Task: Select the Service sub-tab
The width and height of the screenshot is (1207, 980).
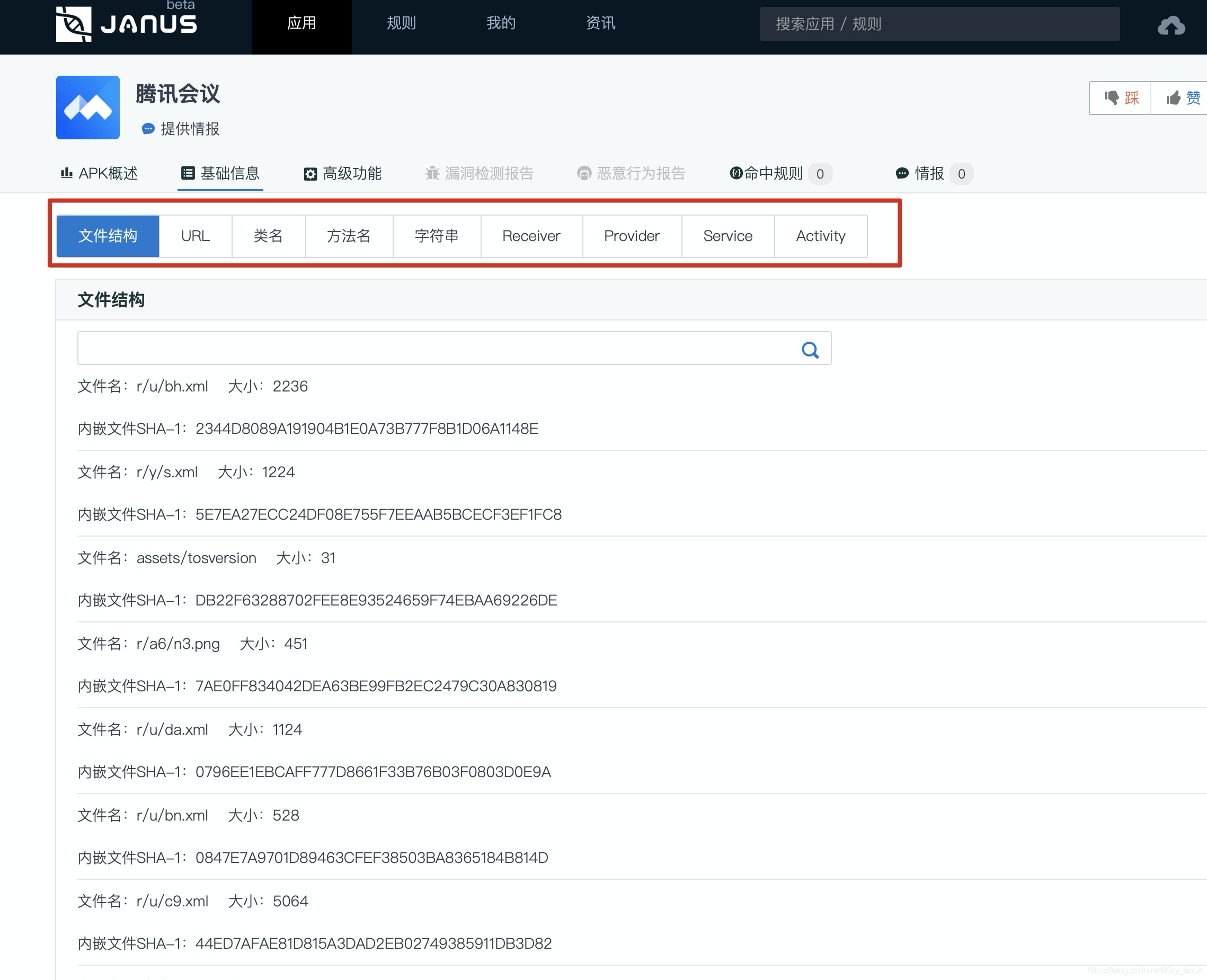Action: click(727, 236)
